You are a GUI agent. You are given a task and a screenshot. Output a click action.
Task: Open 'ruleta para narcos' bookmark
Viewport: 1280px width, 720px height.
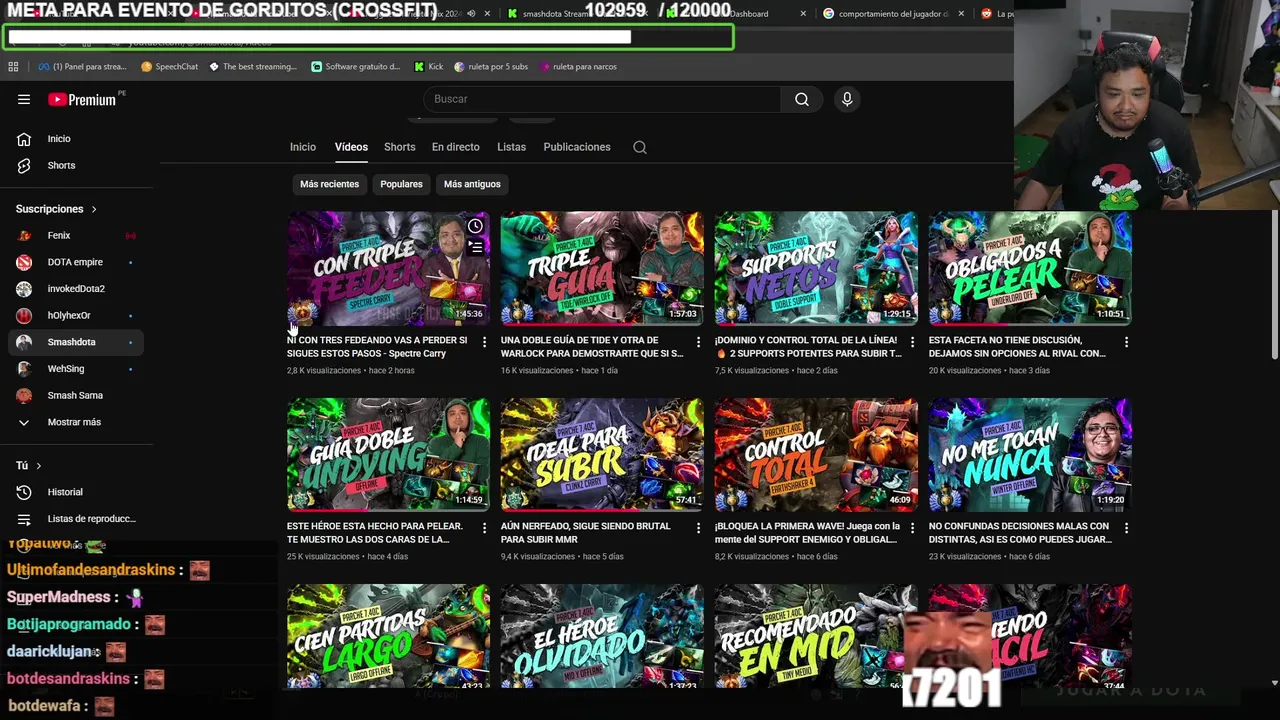tap(577, 67)
